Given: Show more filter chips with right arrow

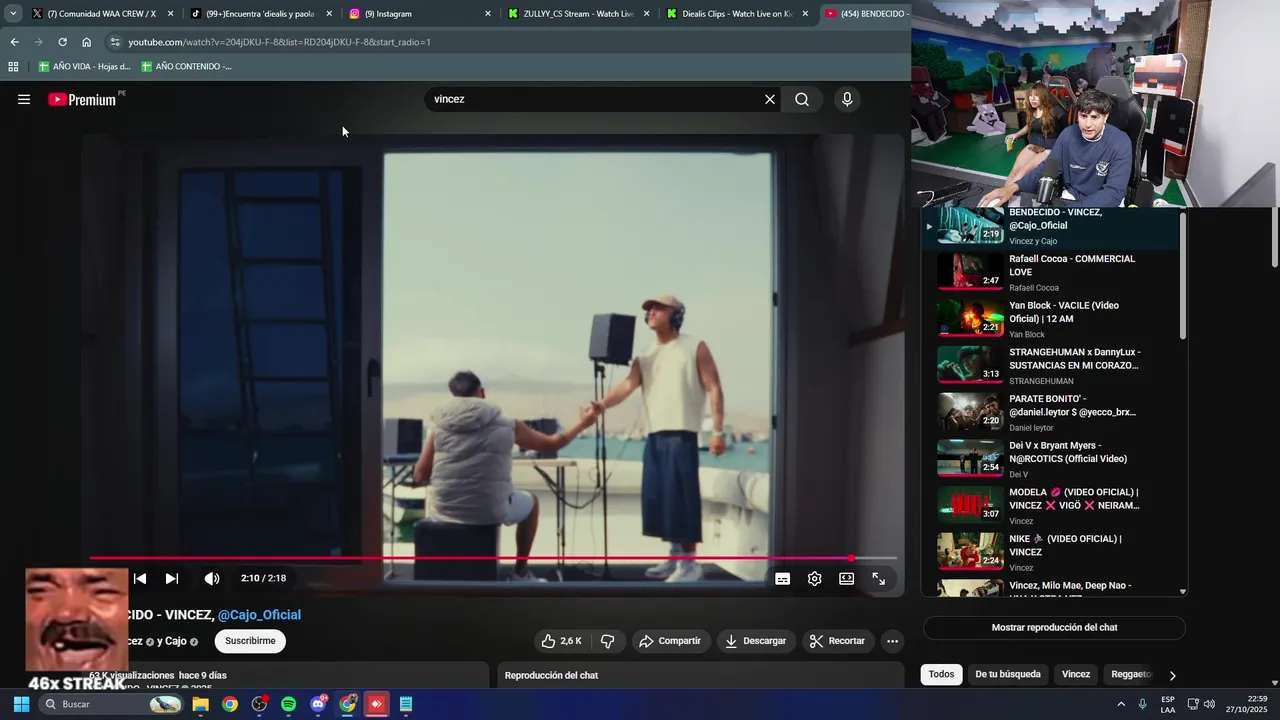Looking at the screenshot, I should (1172, 675).
